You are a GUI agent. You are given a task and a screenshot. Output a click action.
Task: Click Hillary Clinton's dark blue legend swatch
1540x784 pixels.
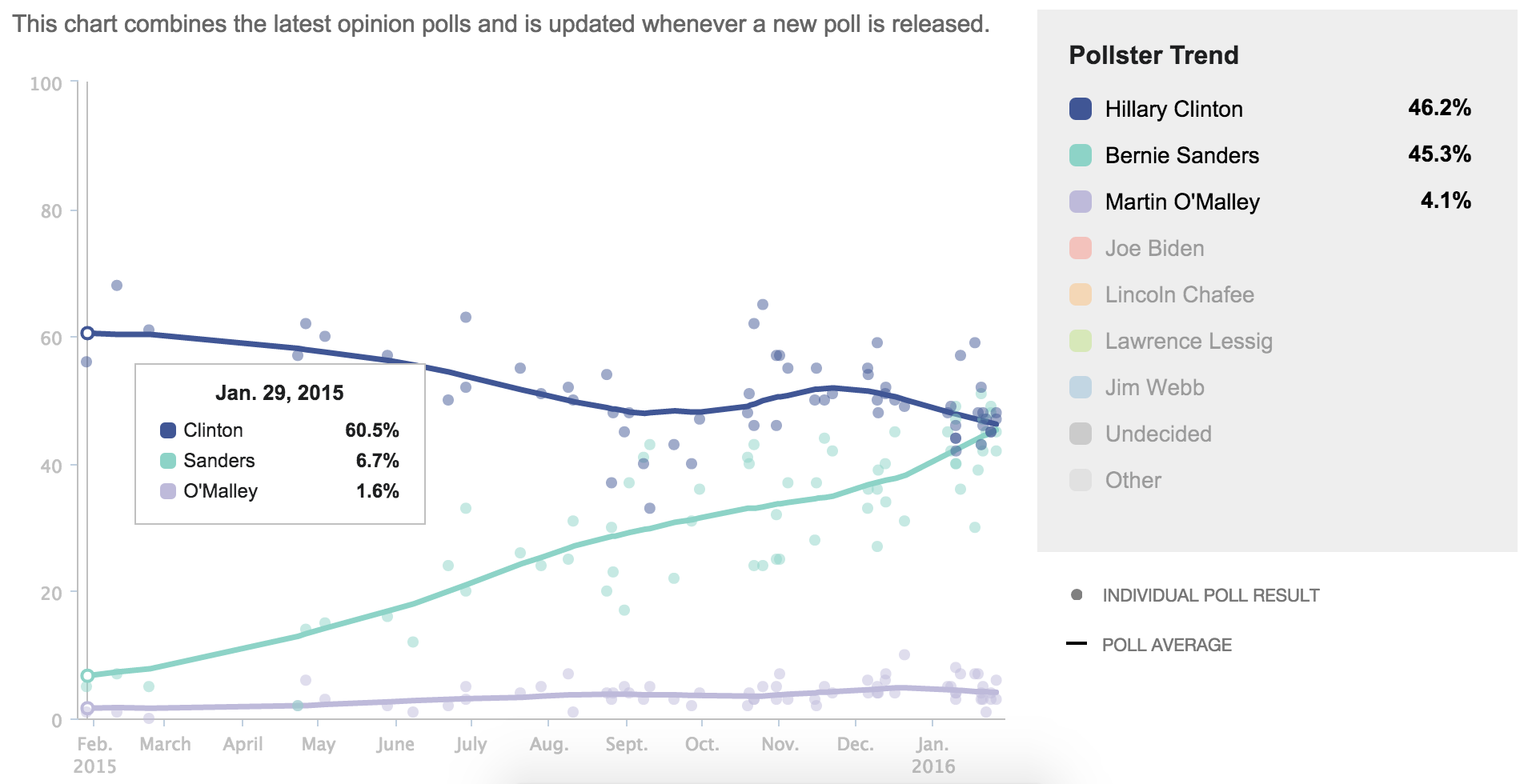[x=1081, y=109]
